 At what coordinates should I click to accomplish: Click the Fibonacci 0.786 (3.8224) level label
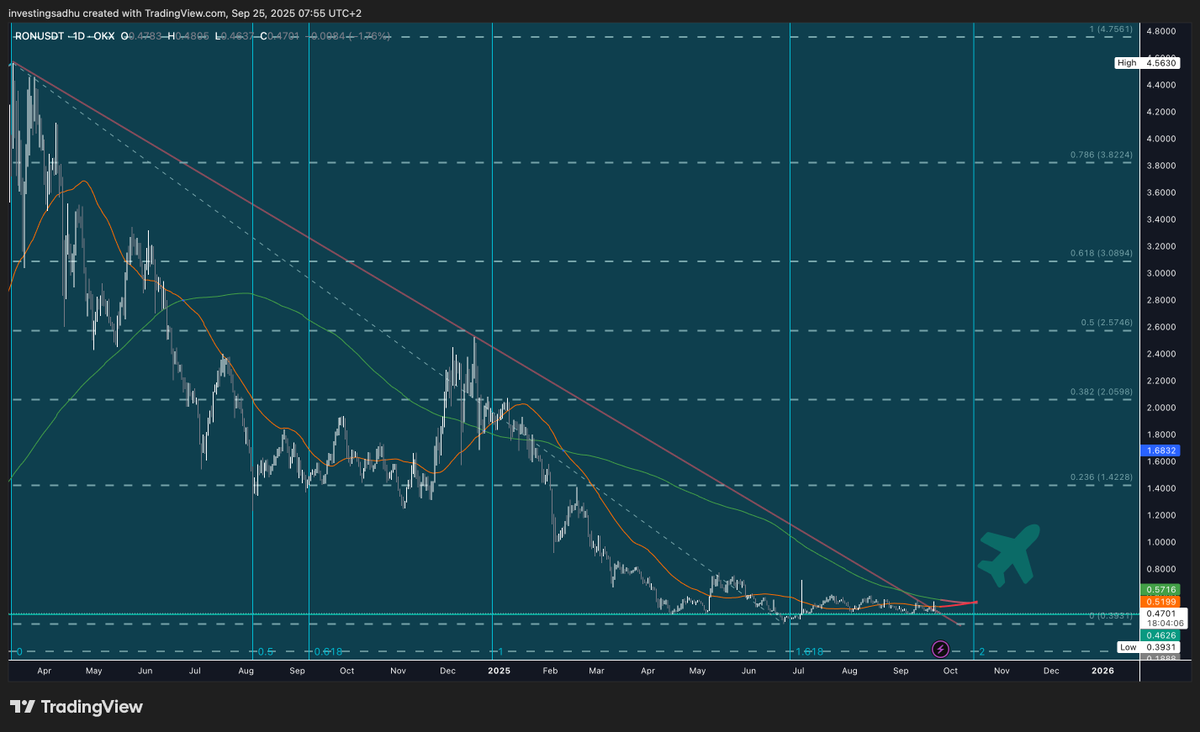point(1100,155)
